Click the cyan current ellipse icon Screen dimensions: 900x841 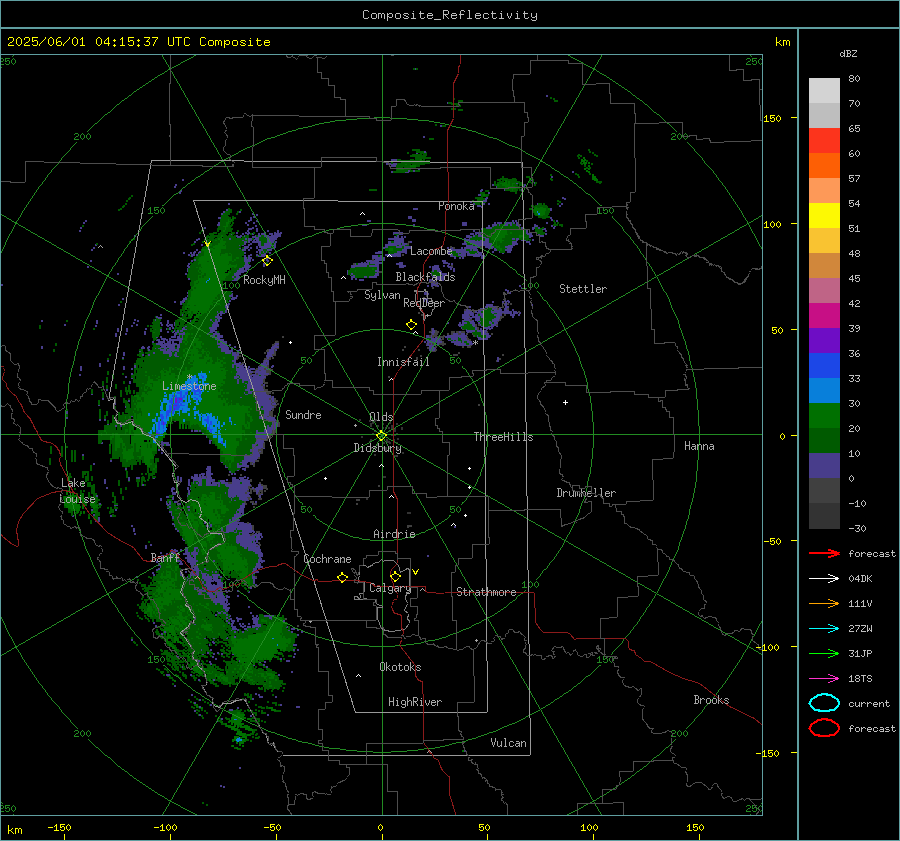tap(824, 703)
